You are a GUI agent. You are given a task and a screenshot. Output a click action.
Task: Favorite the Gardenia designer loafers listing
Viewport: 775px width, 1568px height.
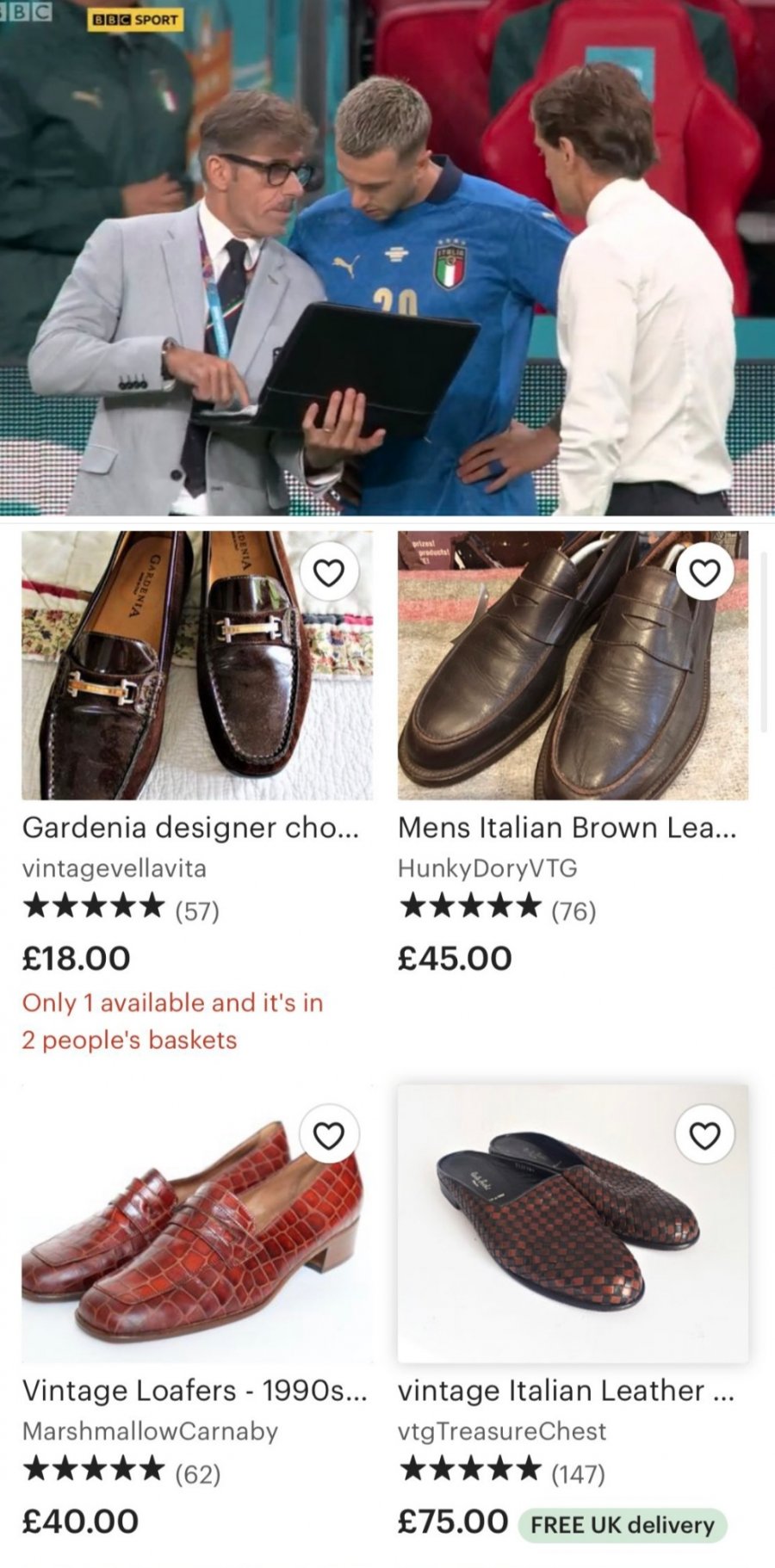click(x=328, y=572)
